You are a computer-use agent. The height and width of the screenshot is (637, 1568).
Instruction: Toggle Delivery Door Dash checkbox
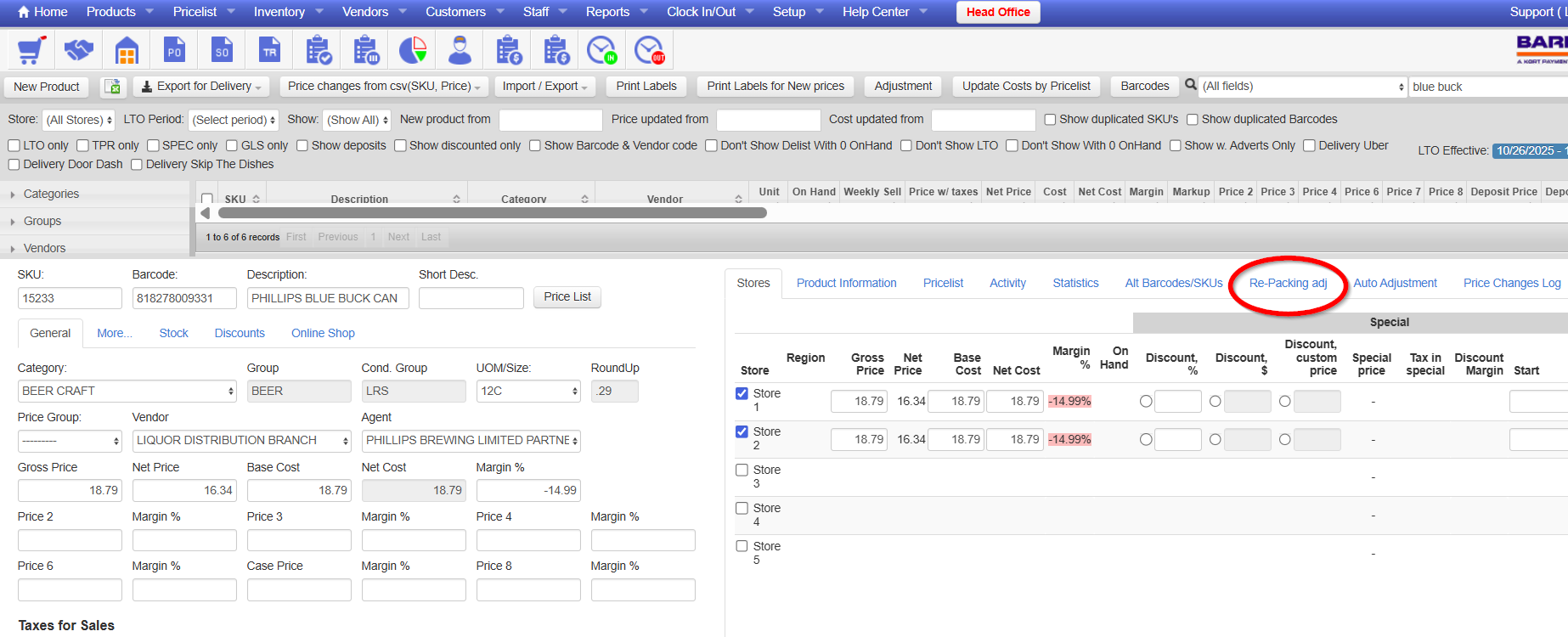click(14, 164)
